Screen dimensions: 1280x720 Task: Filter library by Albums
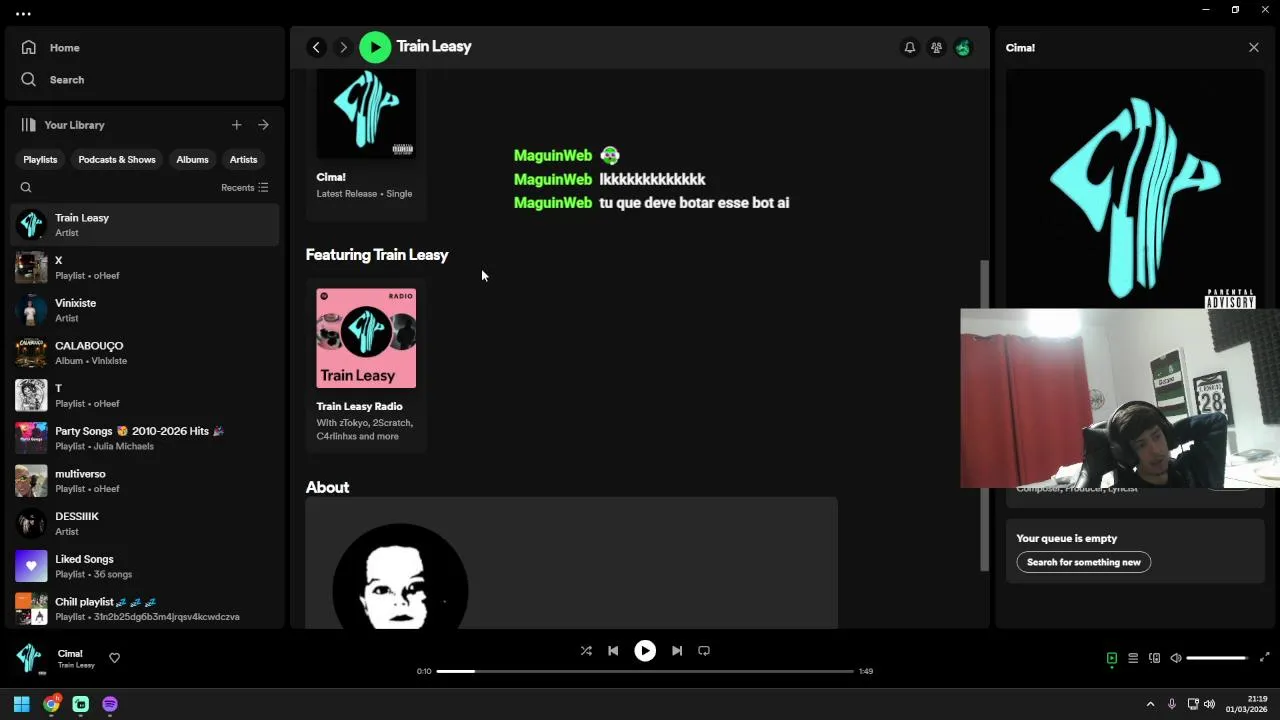coord(192,159)
